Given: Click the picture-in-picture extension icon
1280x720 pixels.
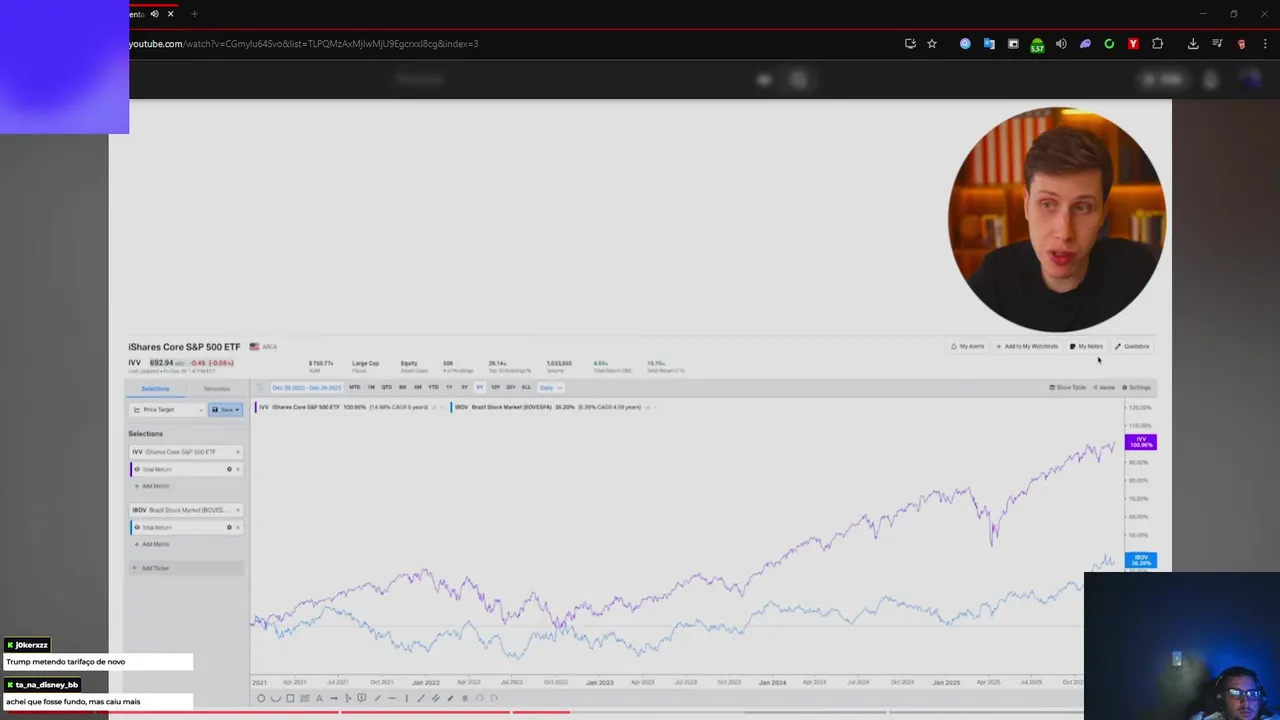Looking at the screenshot, I should [1013, 44].
